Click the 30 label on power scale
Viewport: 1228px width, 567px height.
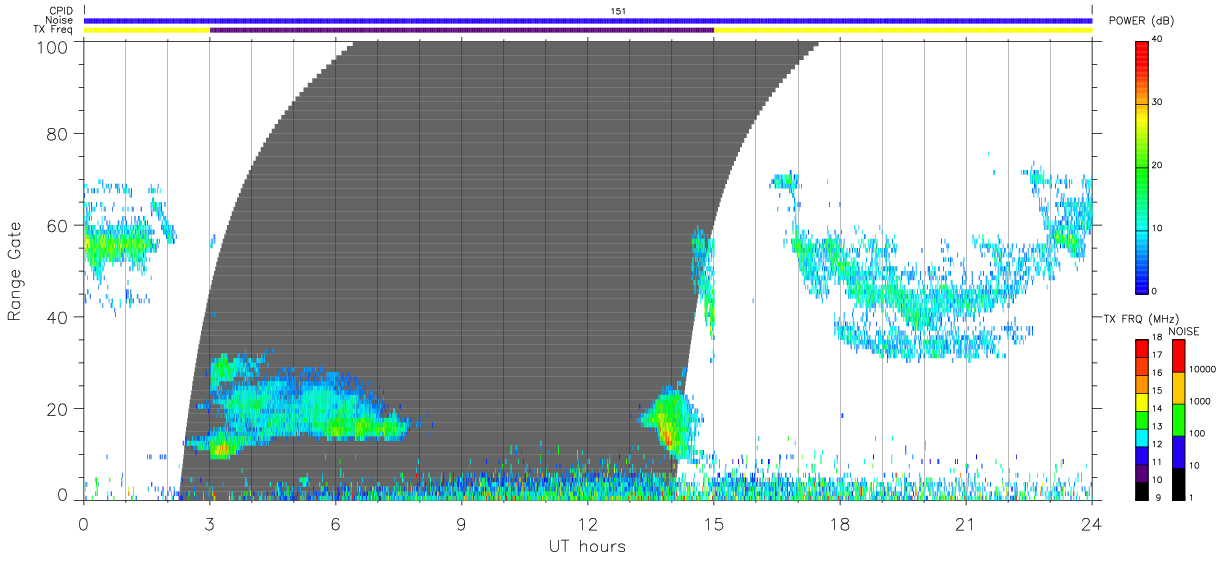1159,103
